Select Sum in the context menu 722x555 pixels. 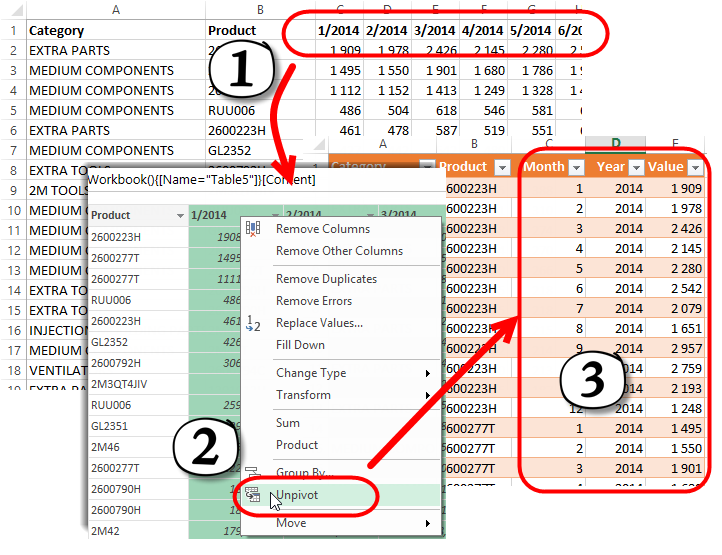pos(288,423)
